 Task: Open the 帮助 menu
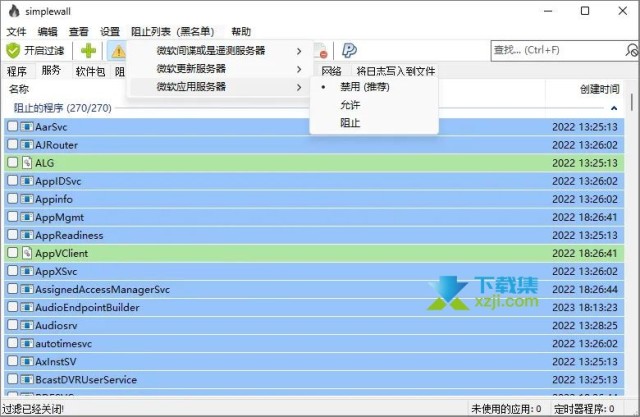[x=241, y=31]
